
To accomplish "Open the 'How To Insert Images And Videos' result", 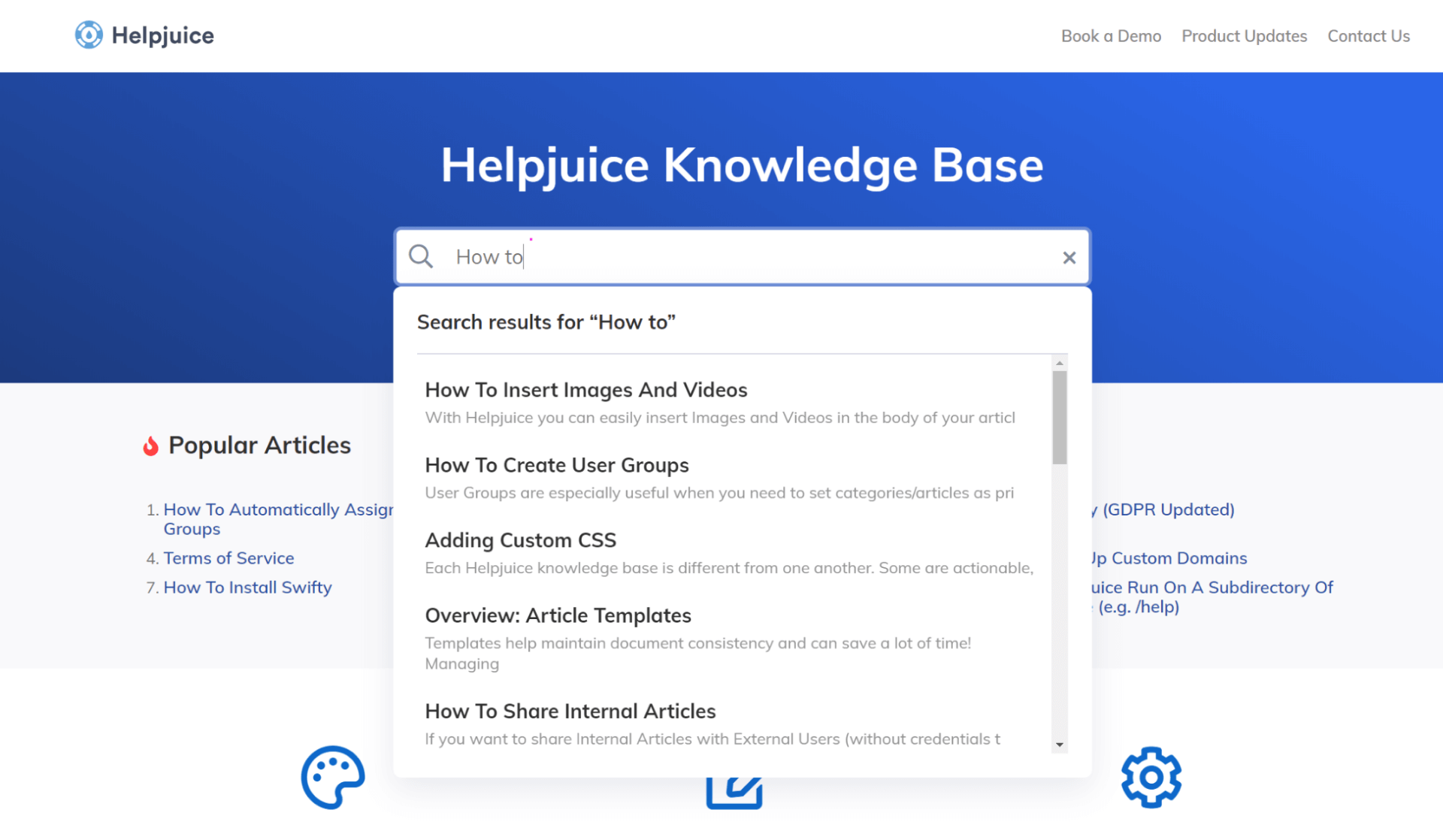I will coord(586,389).
